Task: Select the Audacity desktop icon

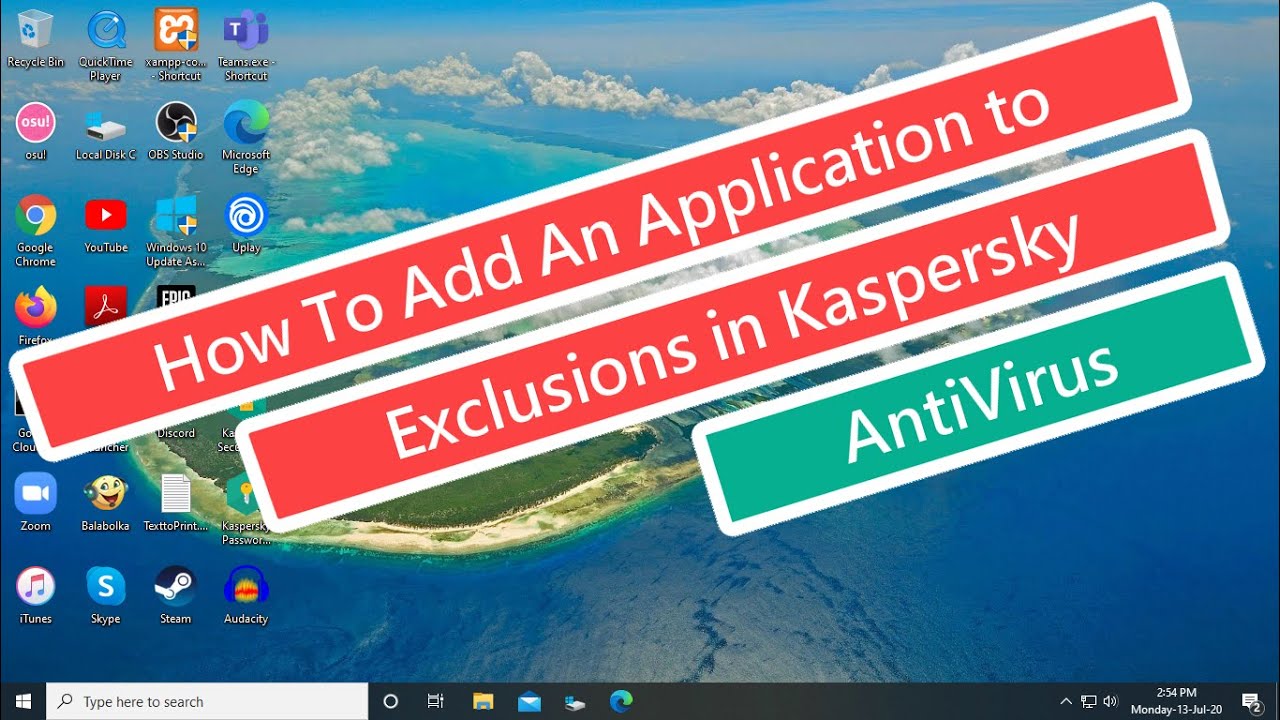Action: point(246,595)
